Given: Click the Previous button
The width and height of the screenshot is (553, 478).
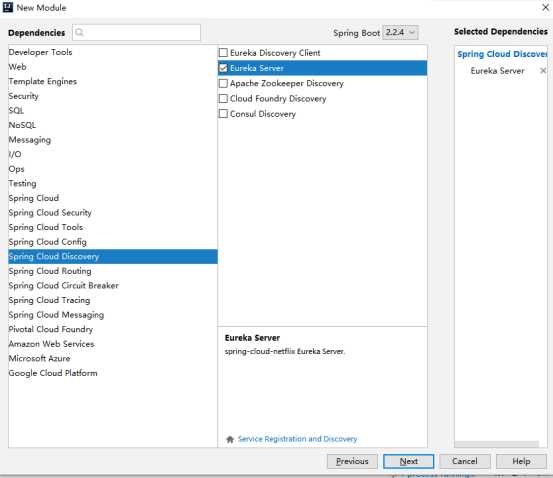Looking at the screenshot, I should tap(352, 461).
